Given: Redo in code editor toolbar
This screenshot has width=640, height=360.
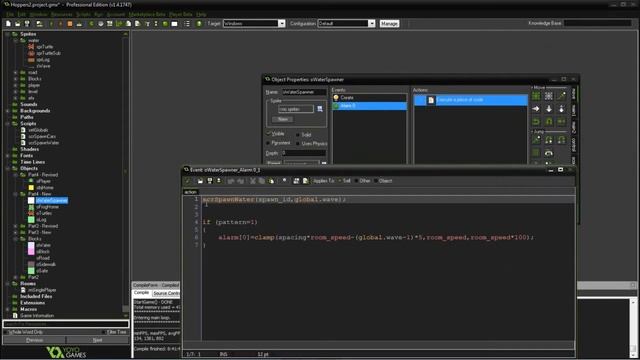Looking at the screenshot, I should (240, 181).
